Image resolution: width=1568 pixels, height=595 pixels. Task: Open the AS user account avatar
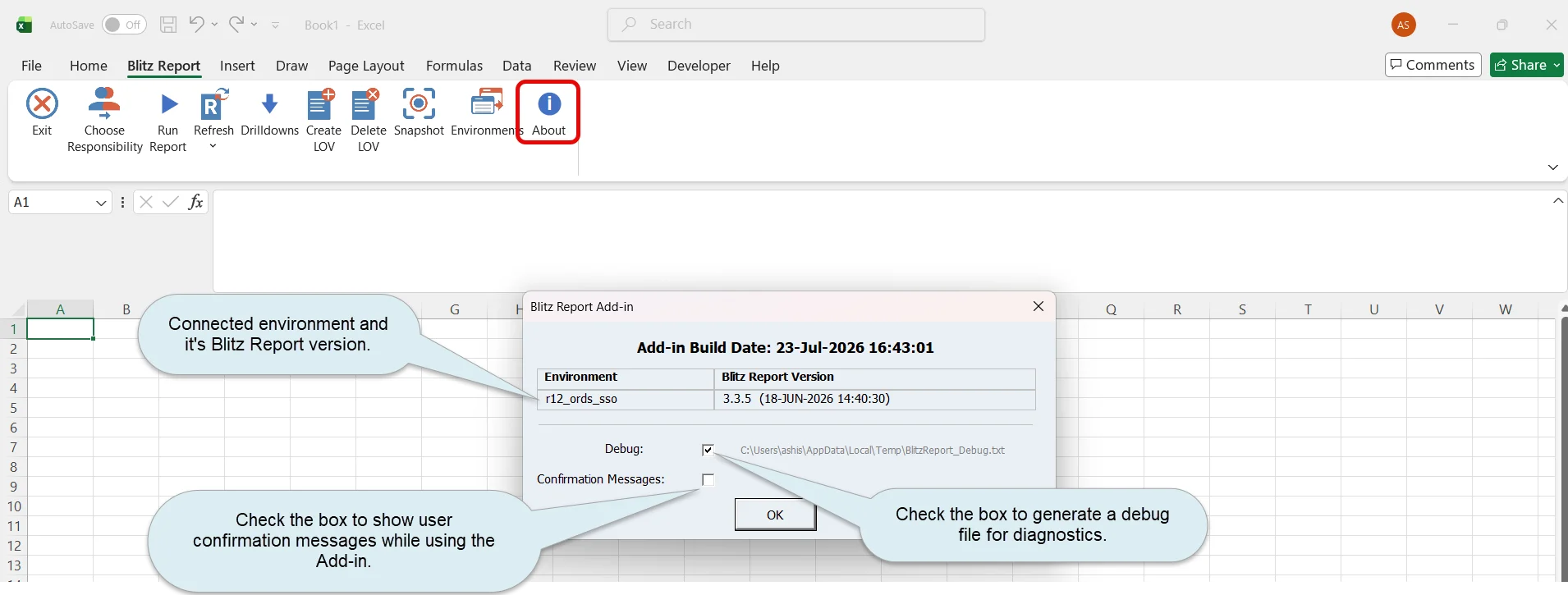(1404, 25)
